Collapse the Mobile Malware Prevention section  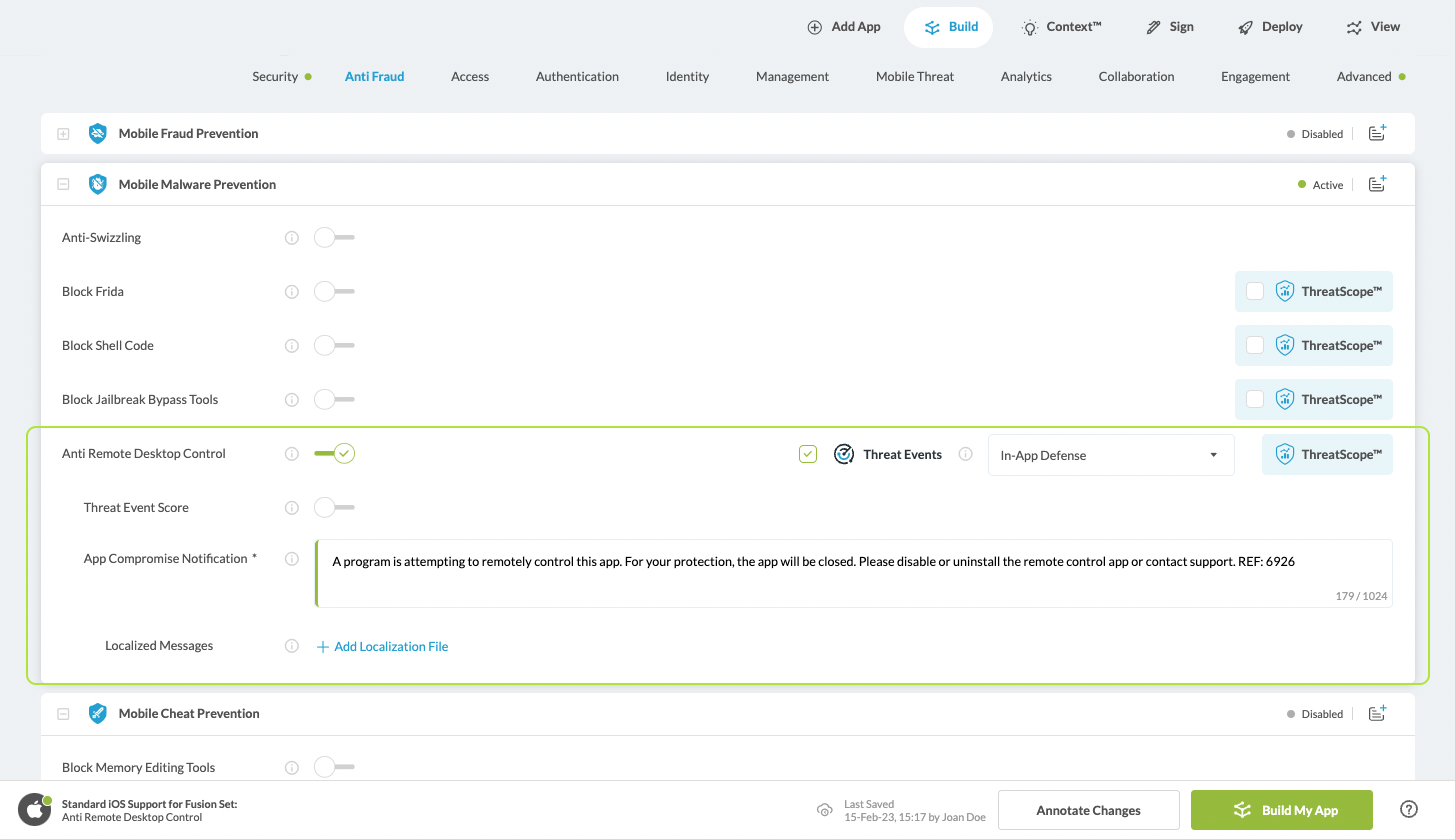pyautogui.click(x=63, y=184)
